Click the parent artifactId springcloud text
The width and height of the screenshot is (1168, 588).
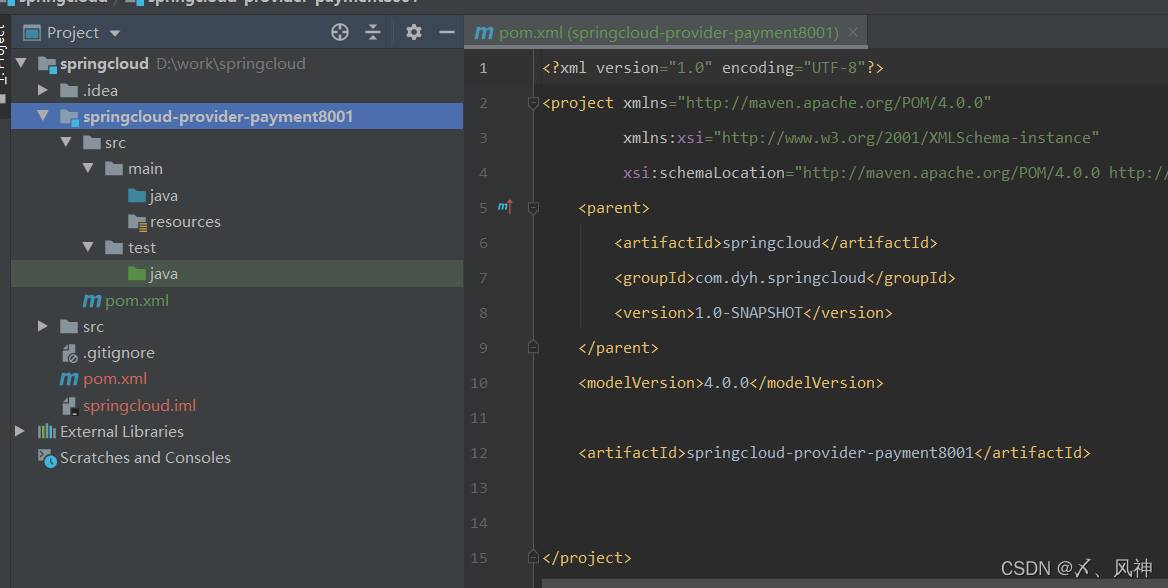coord(772,242)
